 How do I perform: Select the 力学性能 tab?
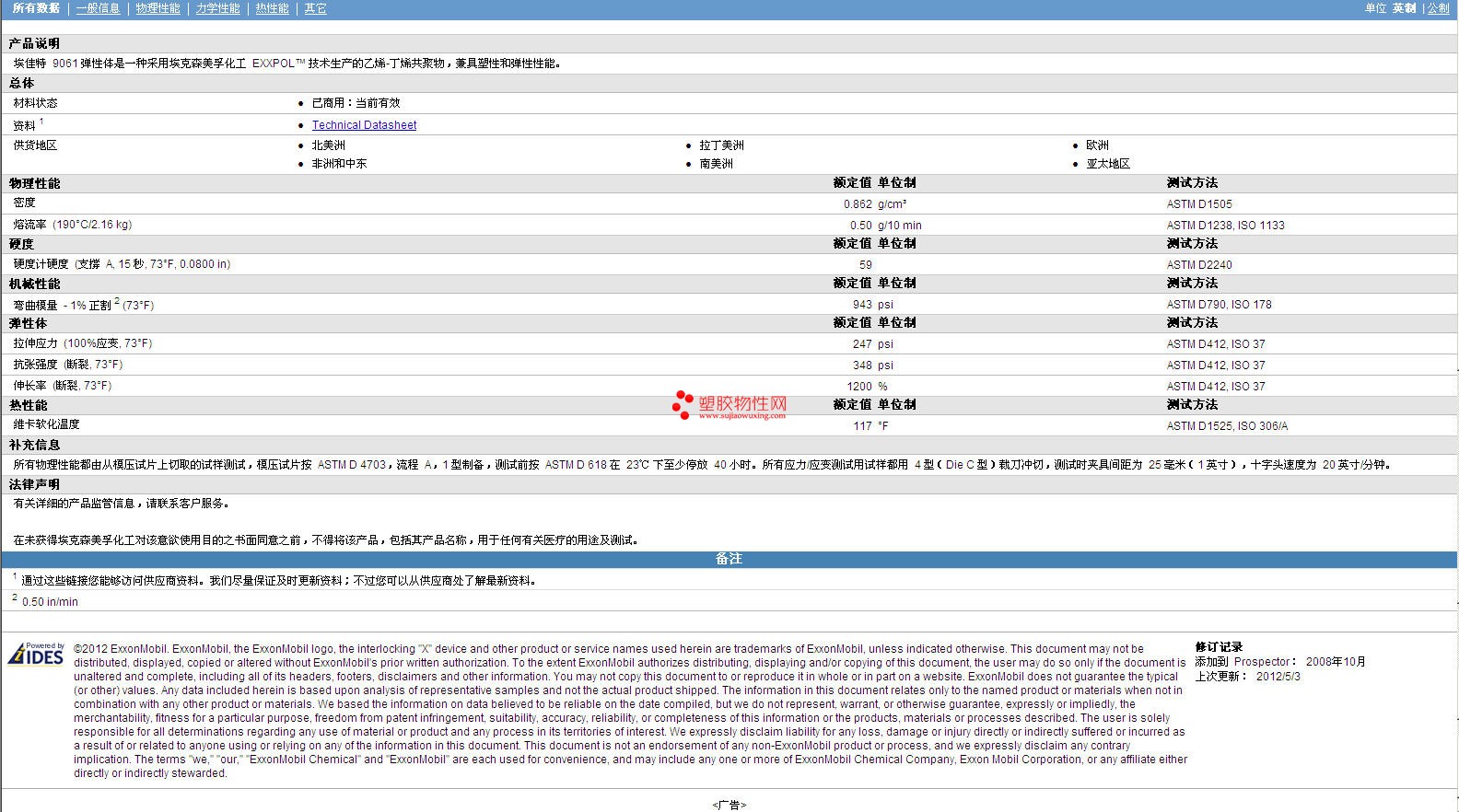coord(217,8)
